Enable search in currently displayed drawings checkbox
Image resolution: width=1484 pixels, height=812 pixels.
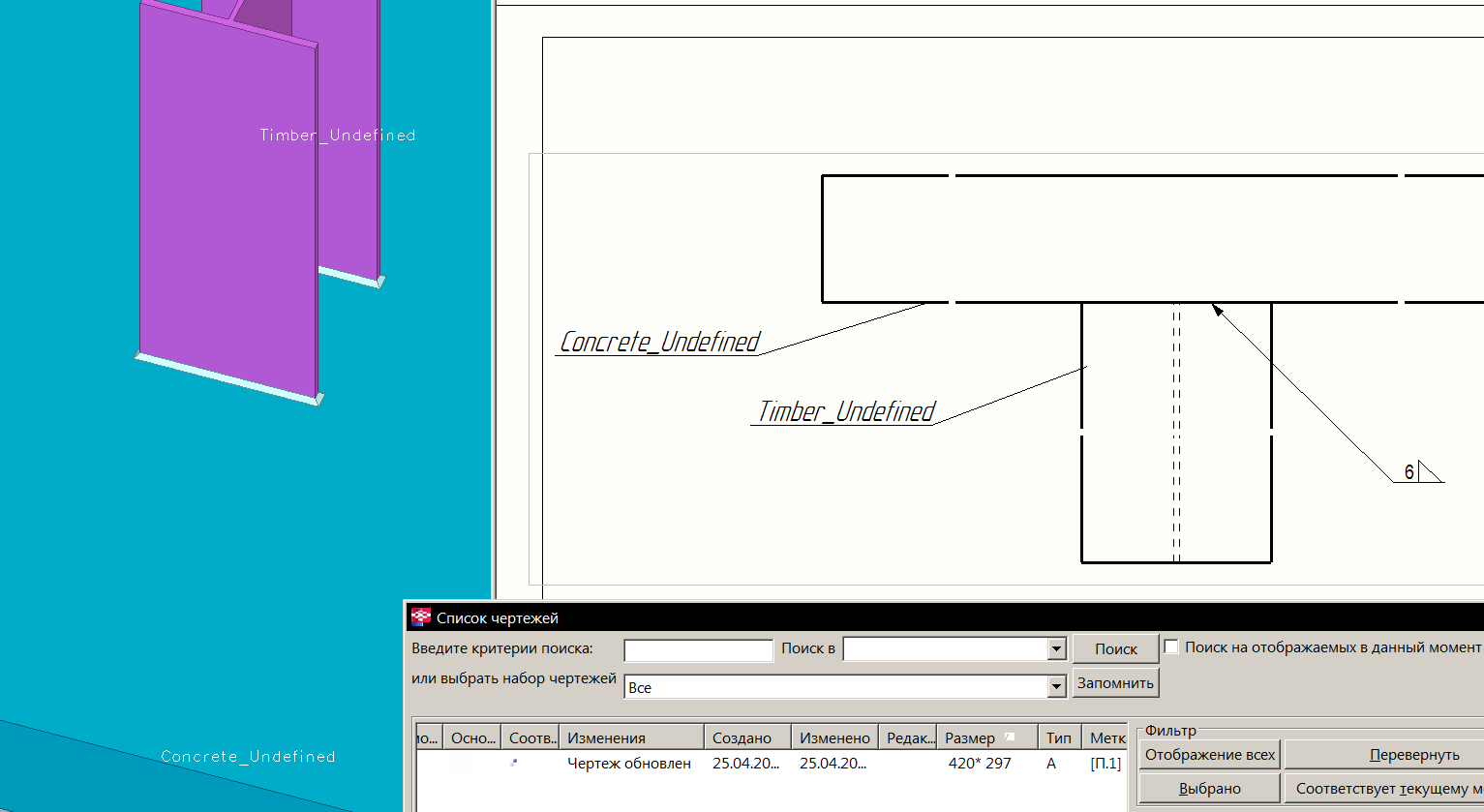[1171, 647]
